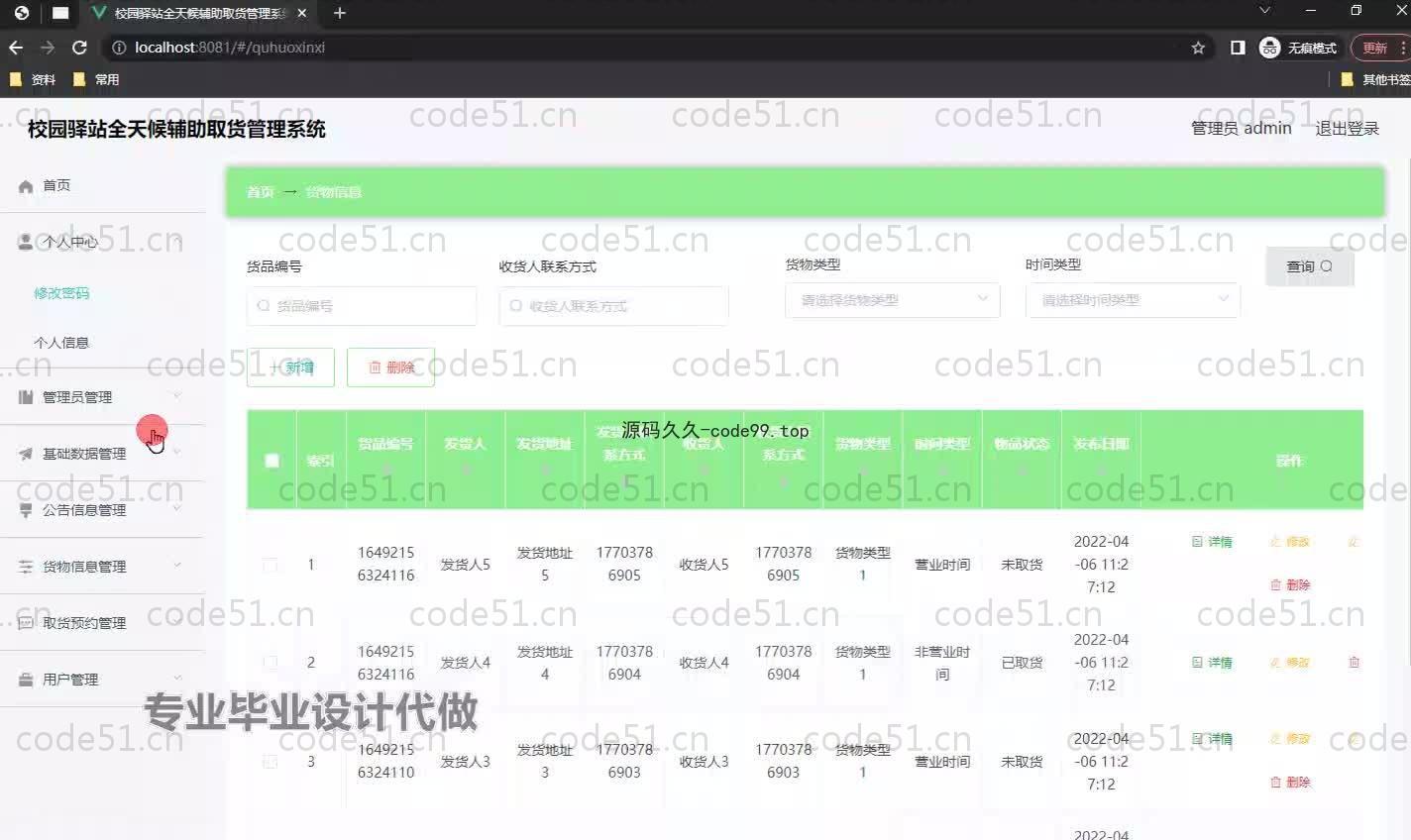The height and width of the screenshot is (840, 1411).
Task: Open the browser tab search chevron
Action: coord(1264,11)
